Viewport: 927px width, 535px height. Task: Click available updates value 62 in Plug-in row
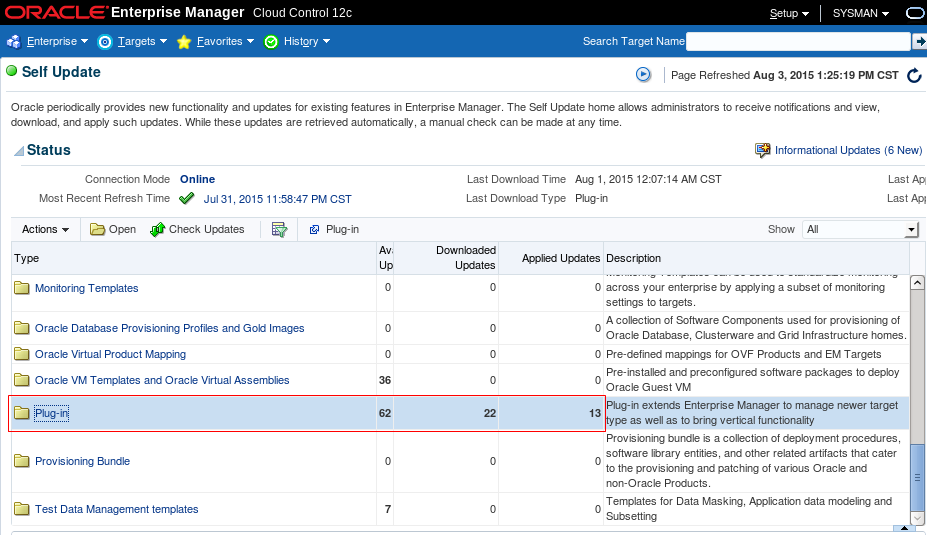(x=385, y=413)
